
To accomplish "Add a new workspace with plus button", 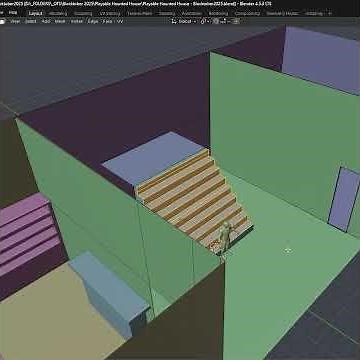I will click(330, 13).
